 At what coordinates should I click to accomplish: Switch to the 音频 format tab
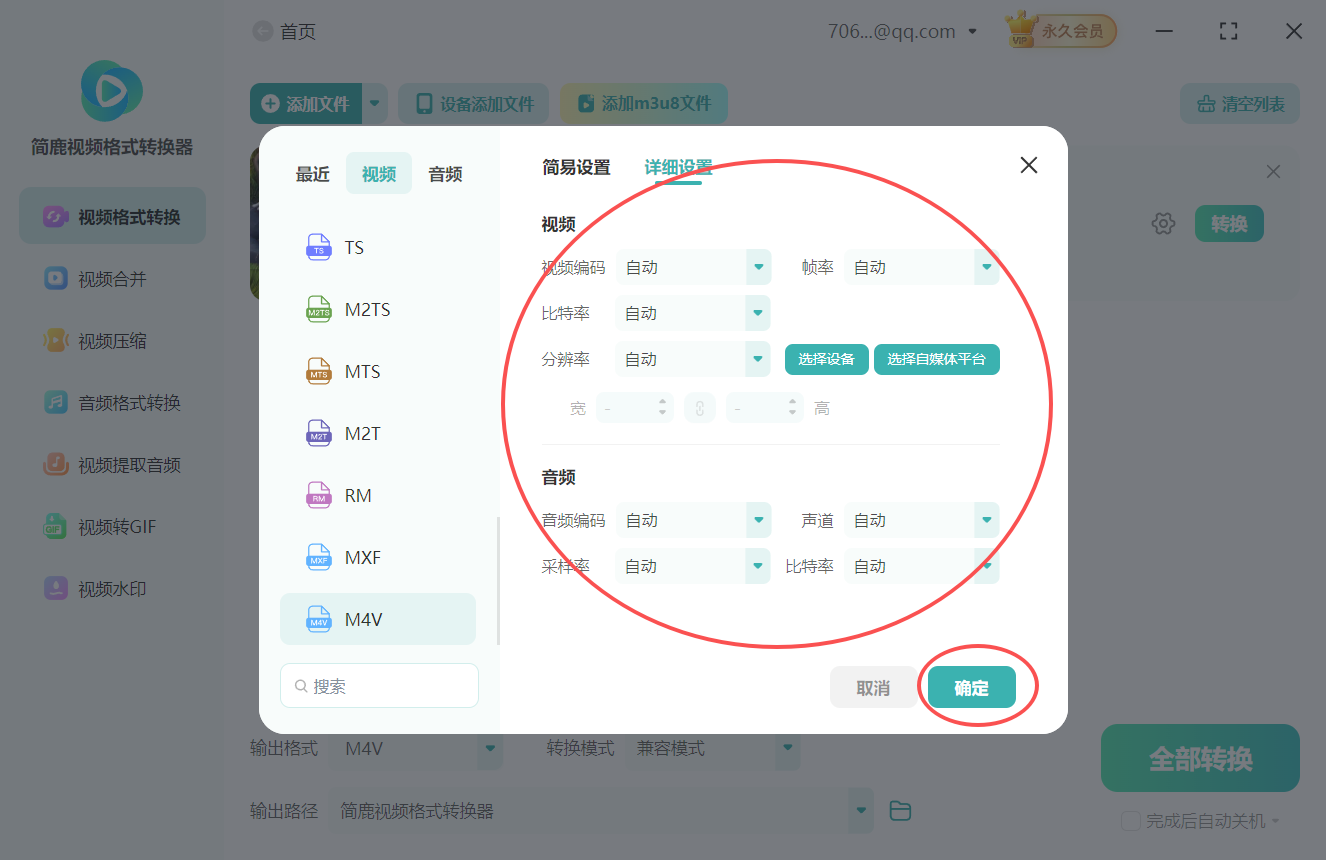tap(444, 173)
